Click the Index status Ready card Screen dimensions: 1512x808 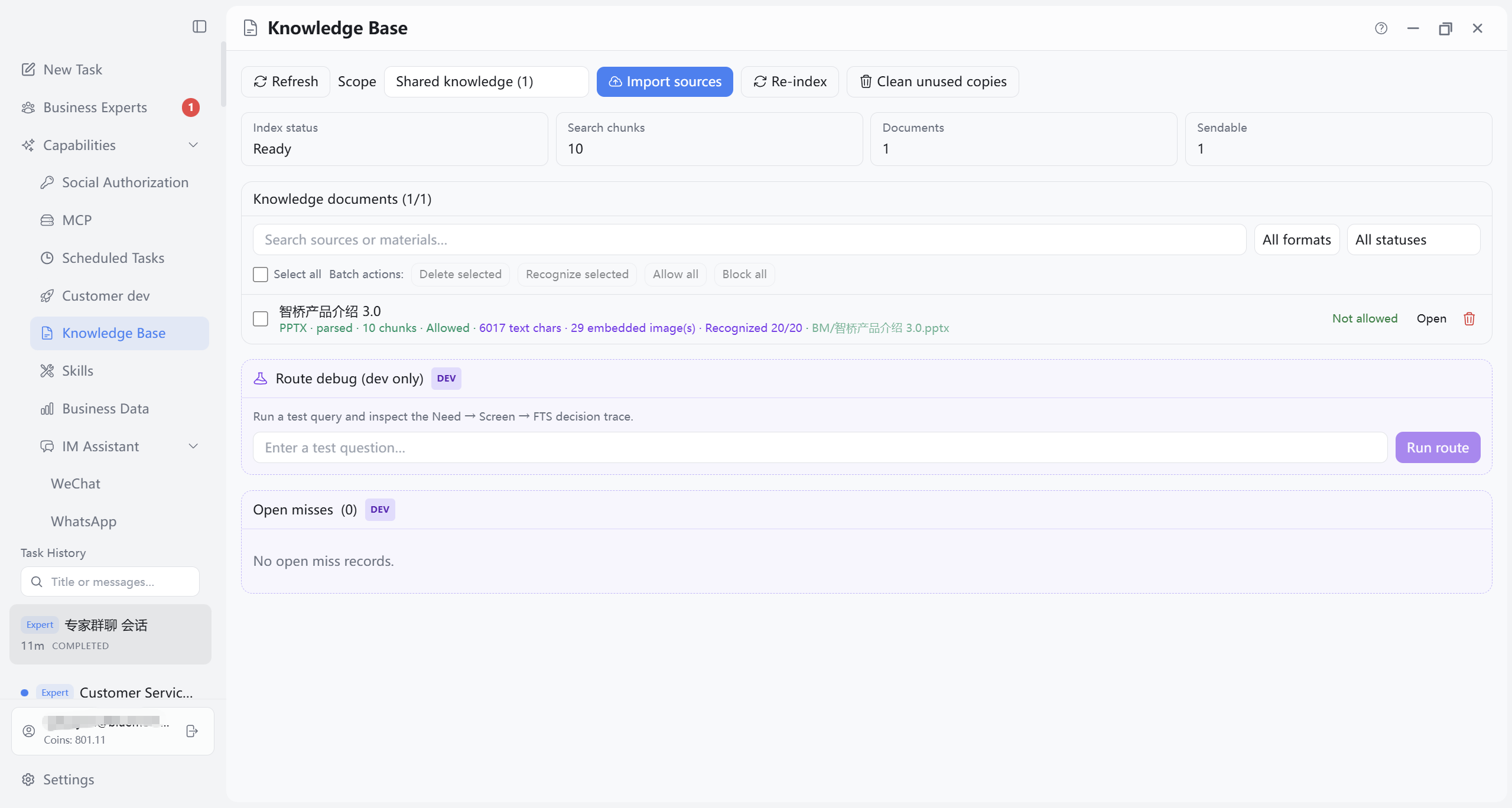394,139
